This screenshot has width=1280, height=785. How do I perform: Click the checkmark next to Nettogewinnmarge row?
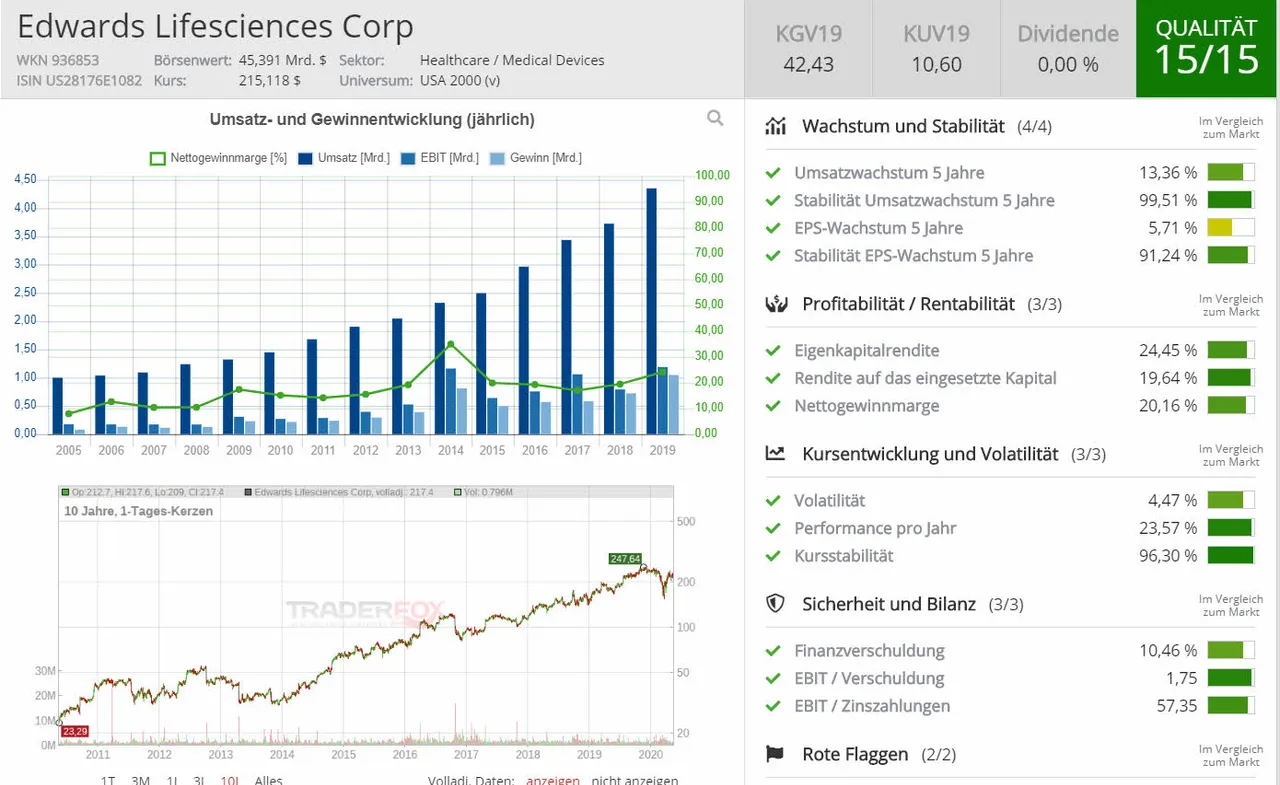773,406
